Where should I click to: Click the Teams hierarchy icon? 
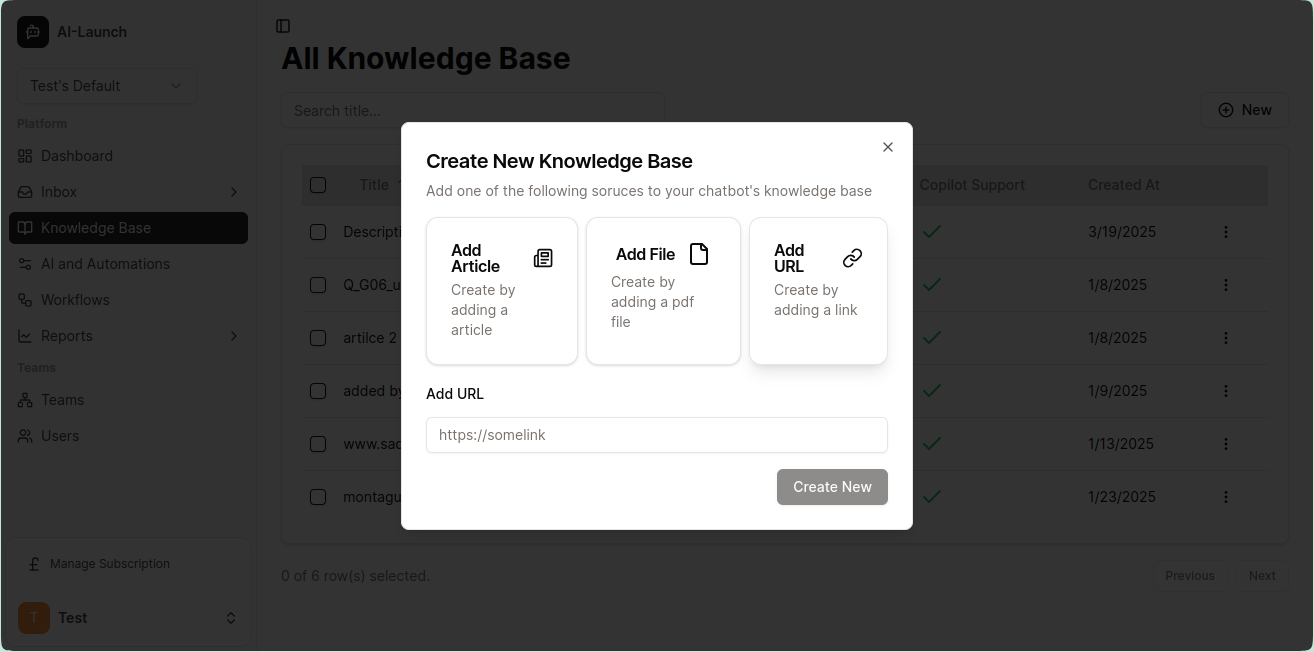pos(25,400)
